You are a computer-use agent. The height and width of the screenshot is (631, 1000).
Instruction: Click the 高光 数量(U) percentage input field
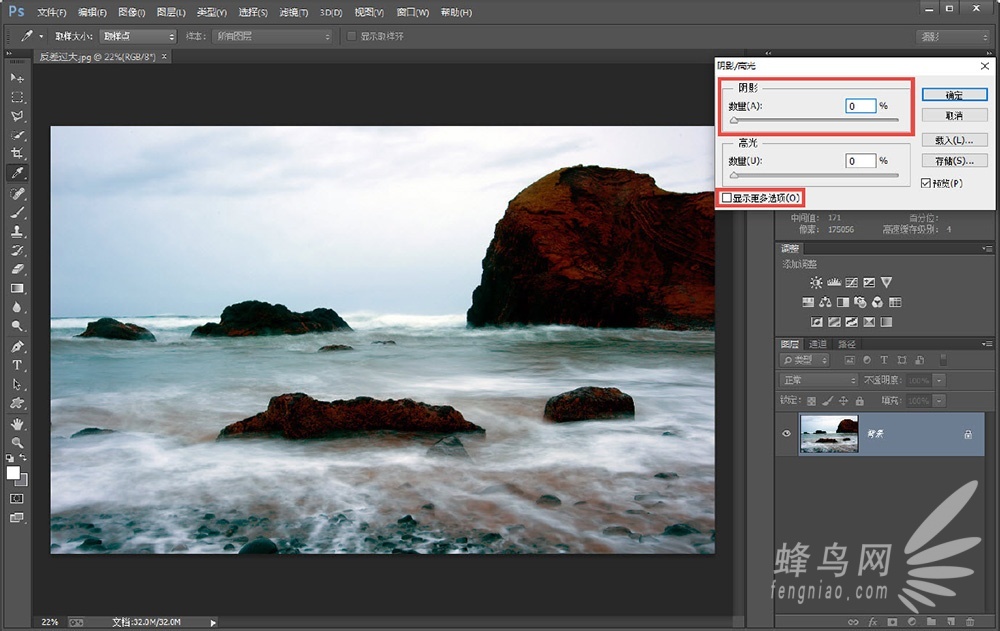click(x=860, y=161)
